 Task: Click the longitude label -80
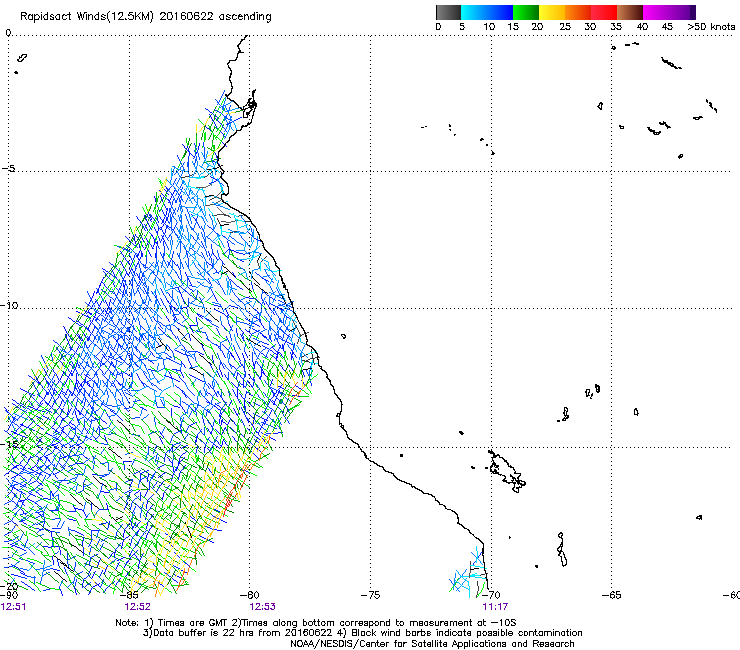click(x=250, y=595)
